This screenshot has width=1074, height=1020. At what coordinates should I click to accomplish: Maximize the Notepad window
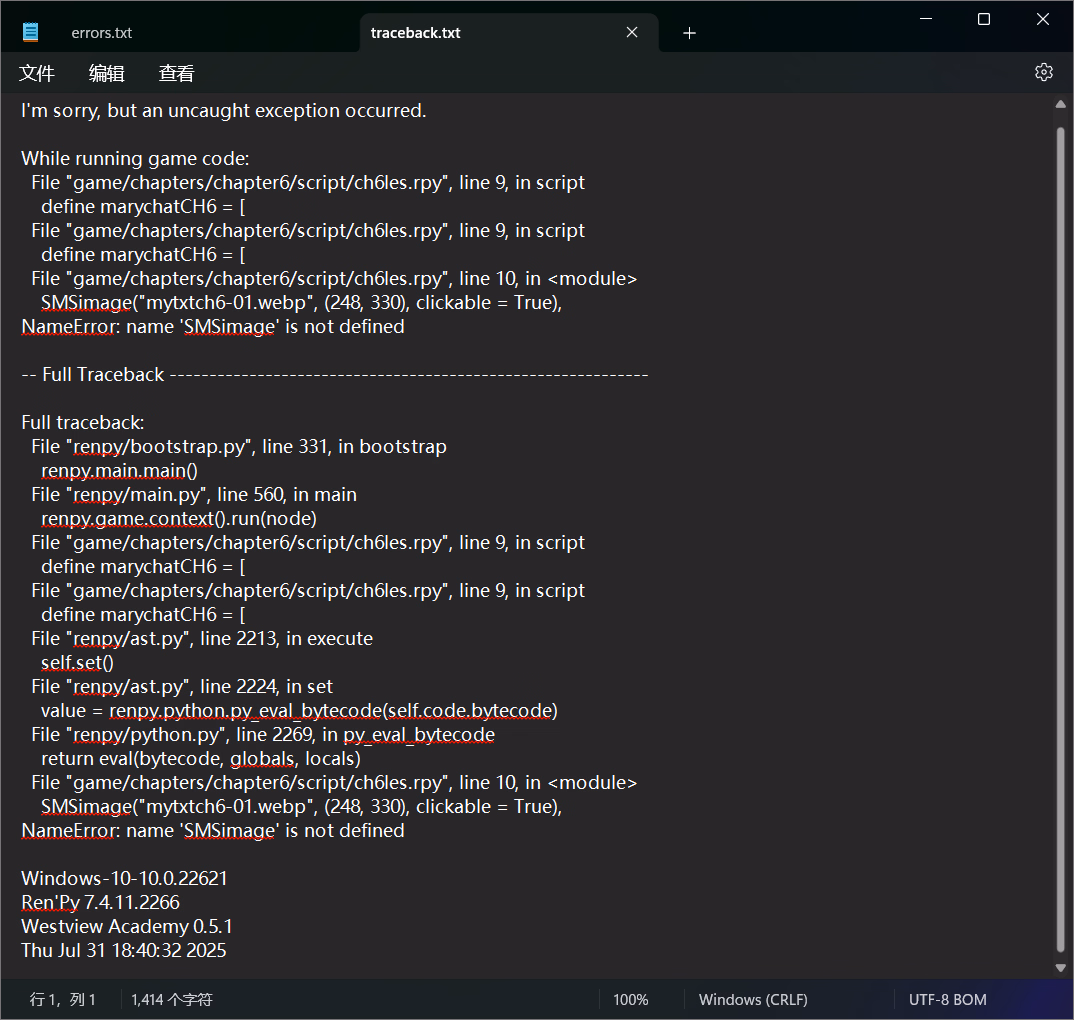pyautogui.click(x=984, y=19)
